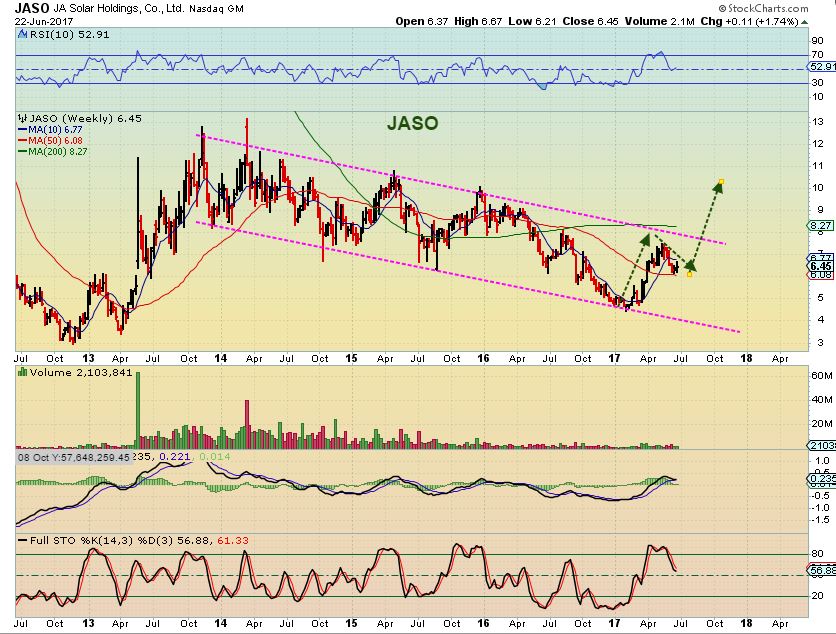Click the red 6.08 price tag

[821, 275]
